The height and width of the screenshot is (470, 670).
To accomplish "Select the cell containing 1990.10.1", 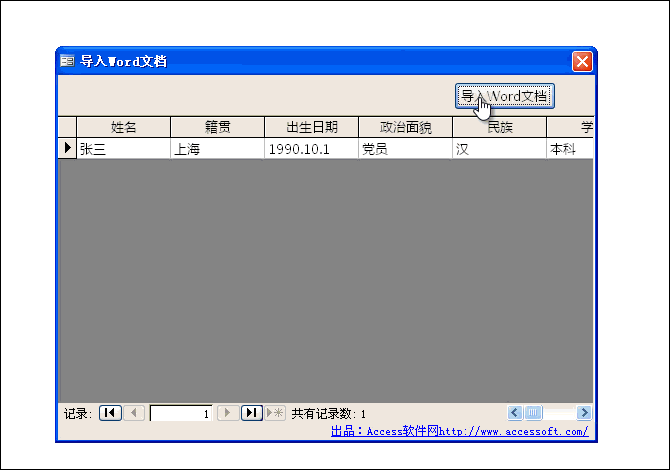I will point(311,148).
